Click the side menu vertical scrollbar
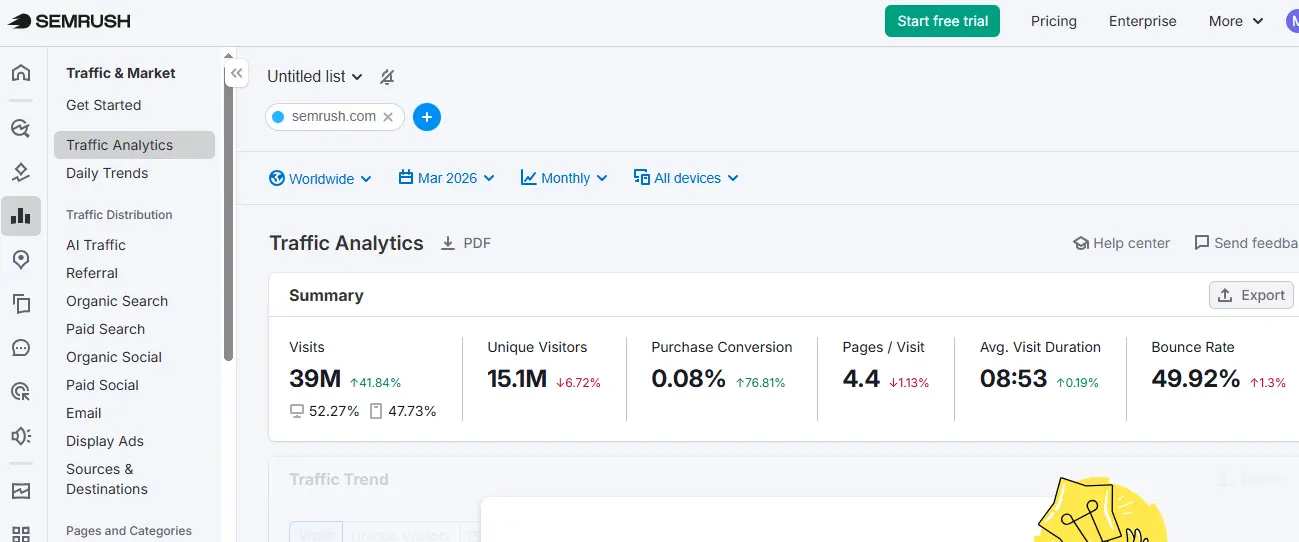1299x542 pixels. 229,210
